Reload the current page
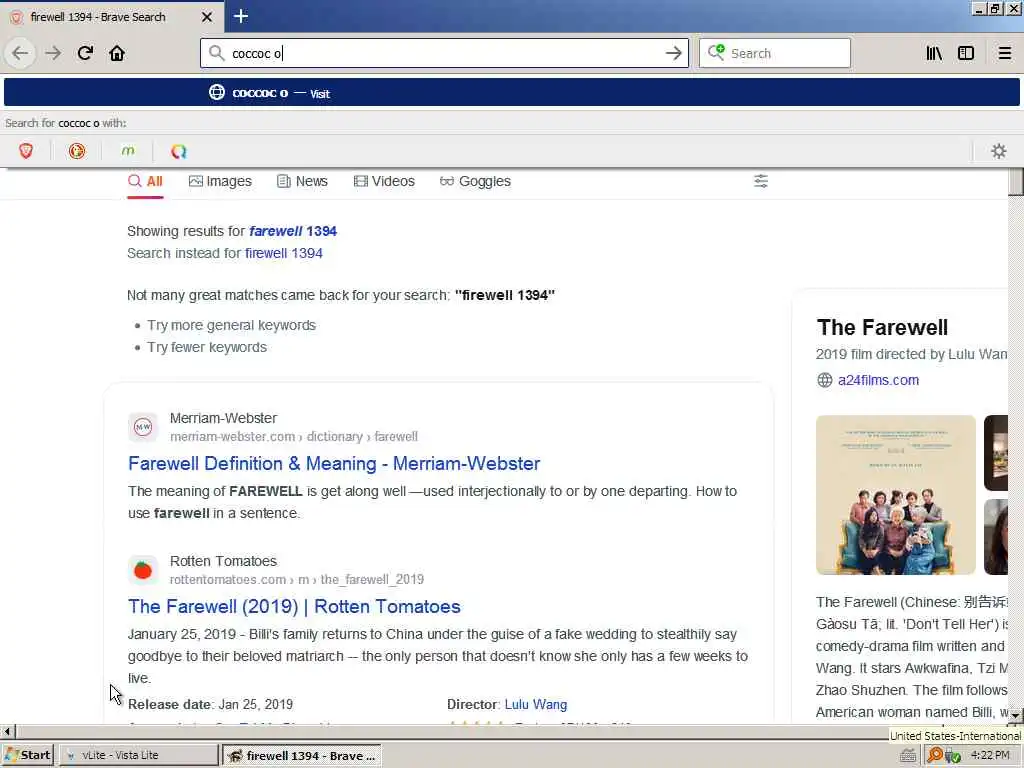Image resolution: width=1024 pixels, height=768 pixels. coord(85,53)
